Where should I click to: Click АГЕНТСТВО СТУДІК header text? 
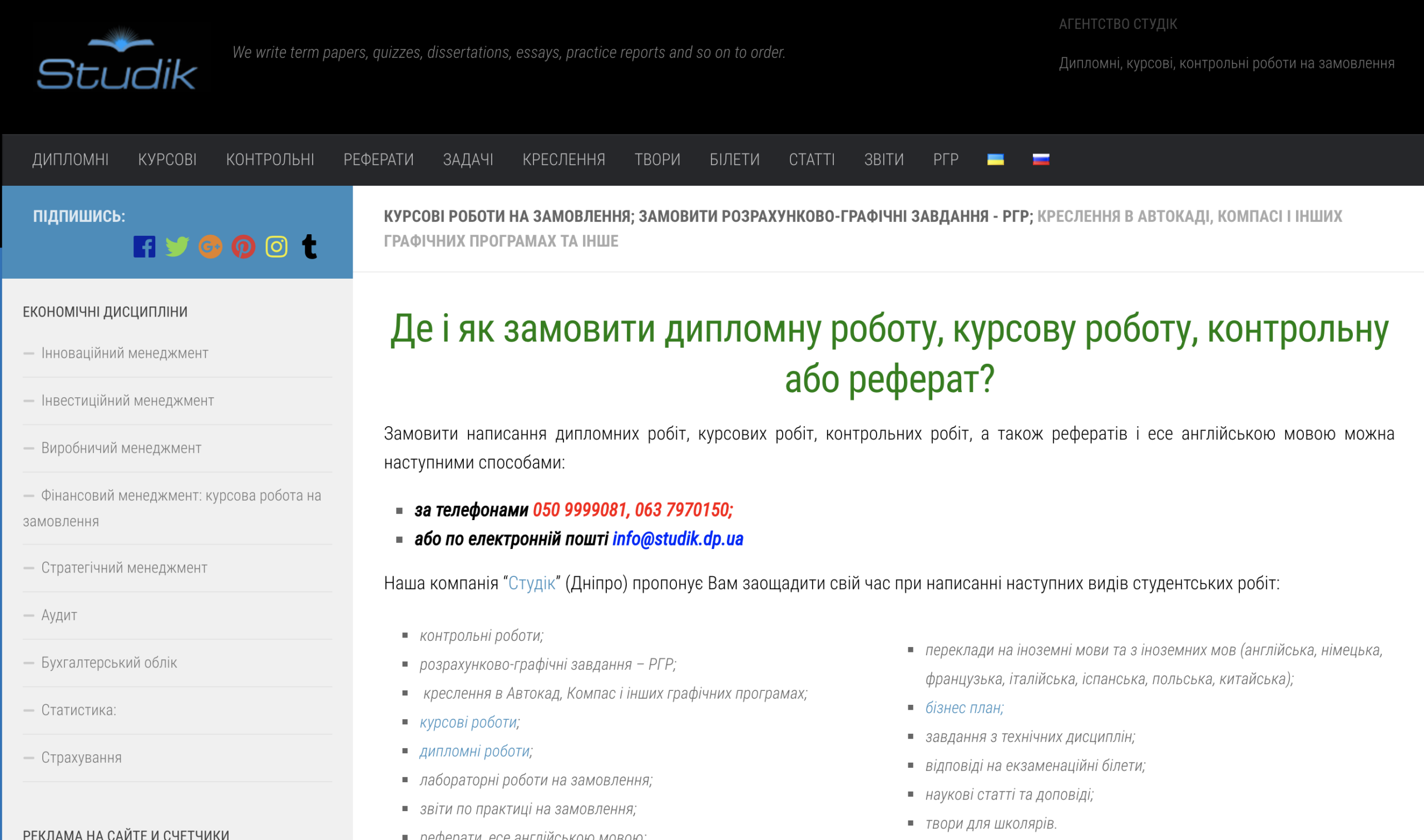[x=1118, y=24]
